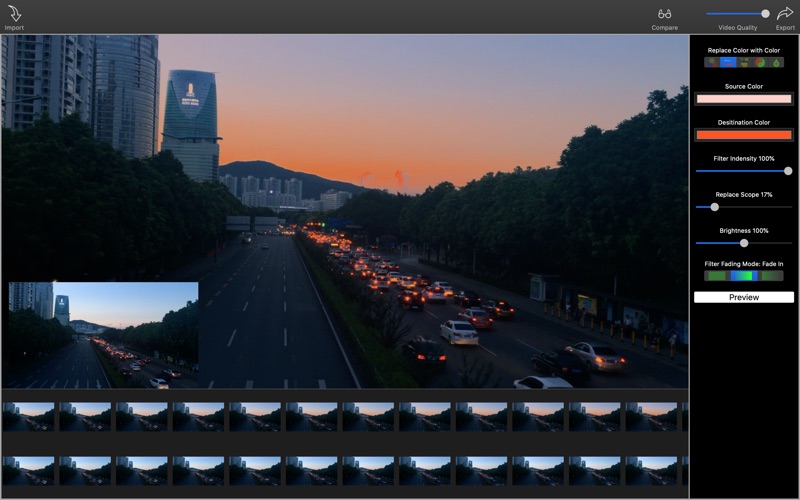800x500 pixels.
Task: Select first frame in the lower filmstrip
Action: point(28,471)
